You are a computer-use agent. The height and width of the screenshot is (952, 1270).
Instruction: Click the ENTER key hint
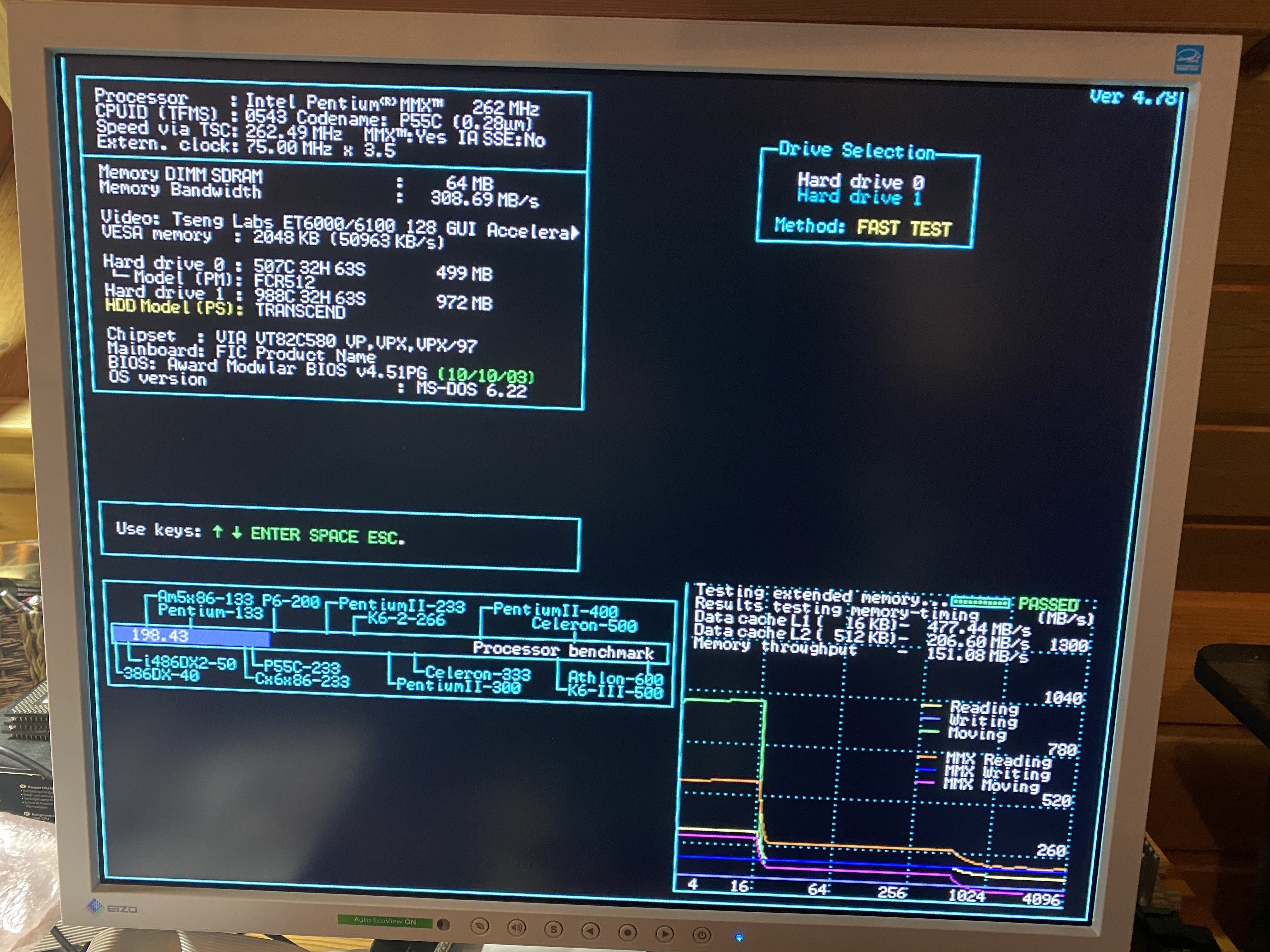276,534
